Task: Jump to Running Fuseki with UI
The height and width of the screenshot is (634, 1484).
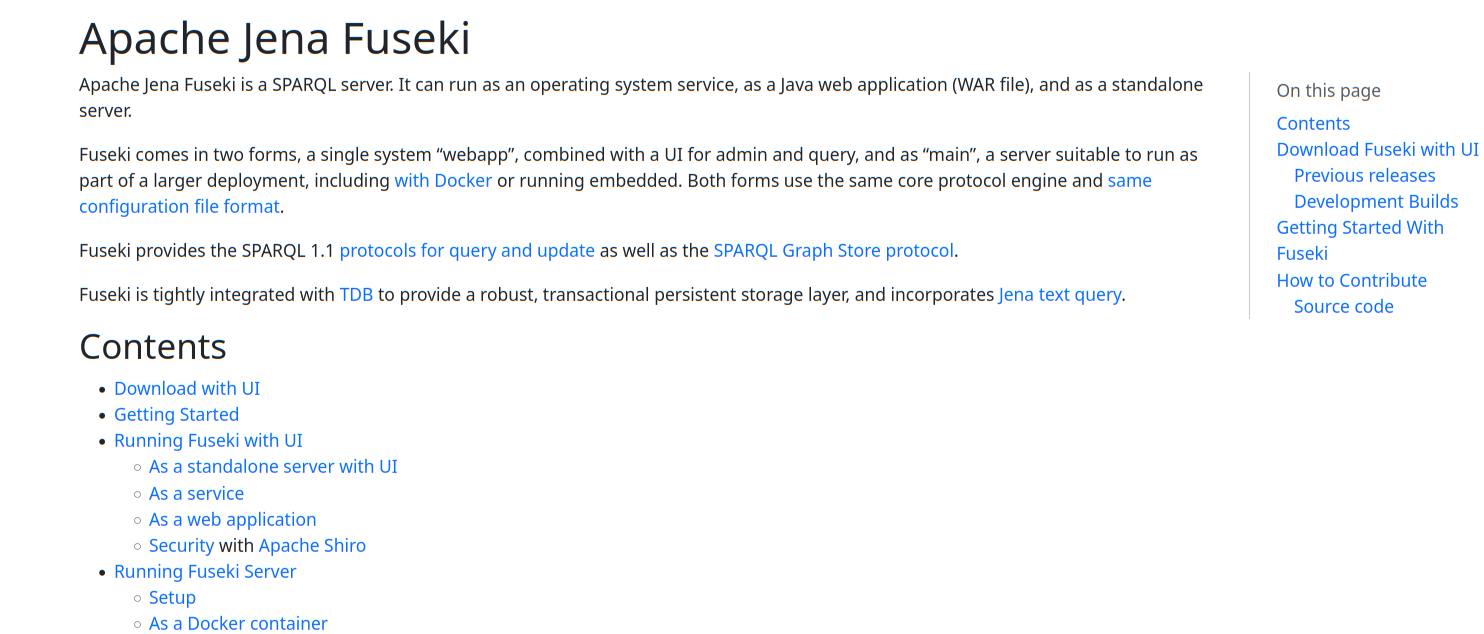Action: [208, 441]
